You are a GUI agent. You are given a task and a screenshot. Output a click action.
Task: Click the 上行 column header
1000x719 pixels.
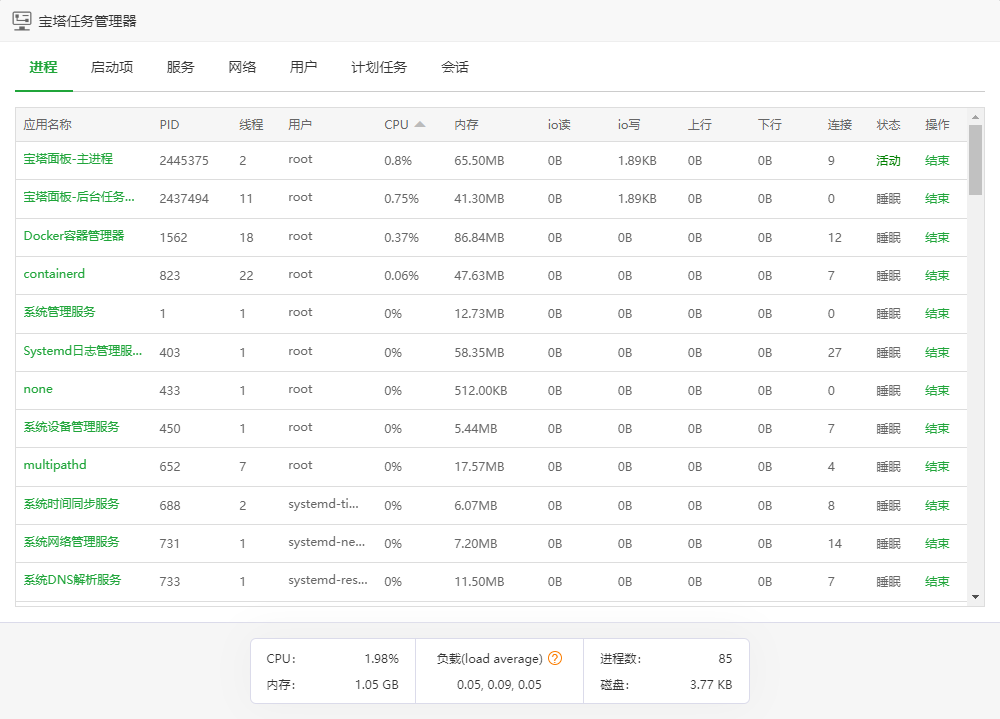[x=700, y=124]
